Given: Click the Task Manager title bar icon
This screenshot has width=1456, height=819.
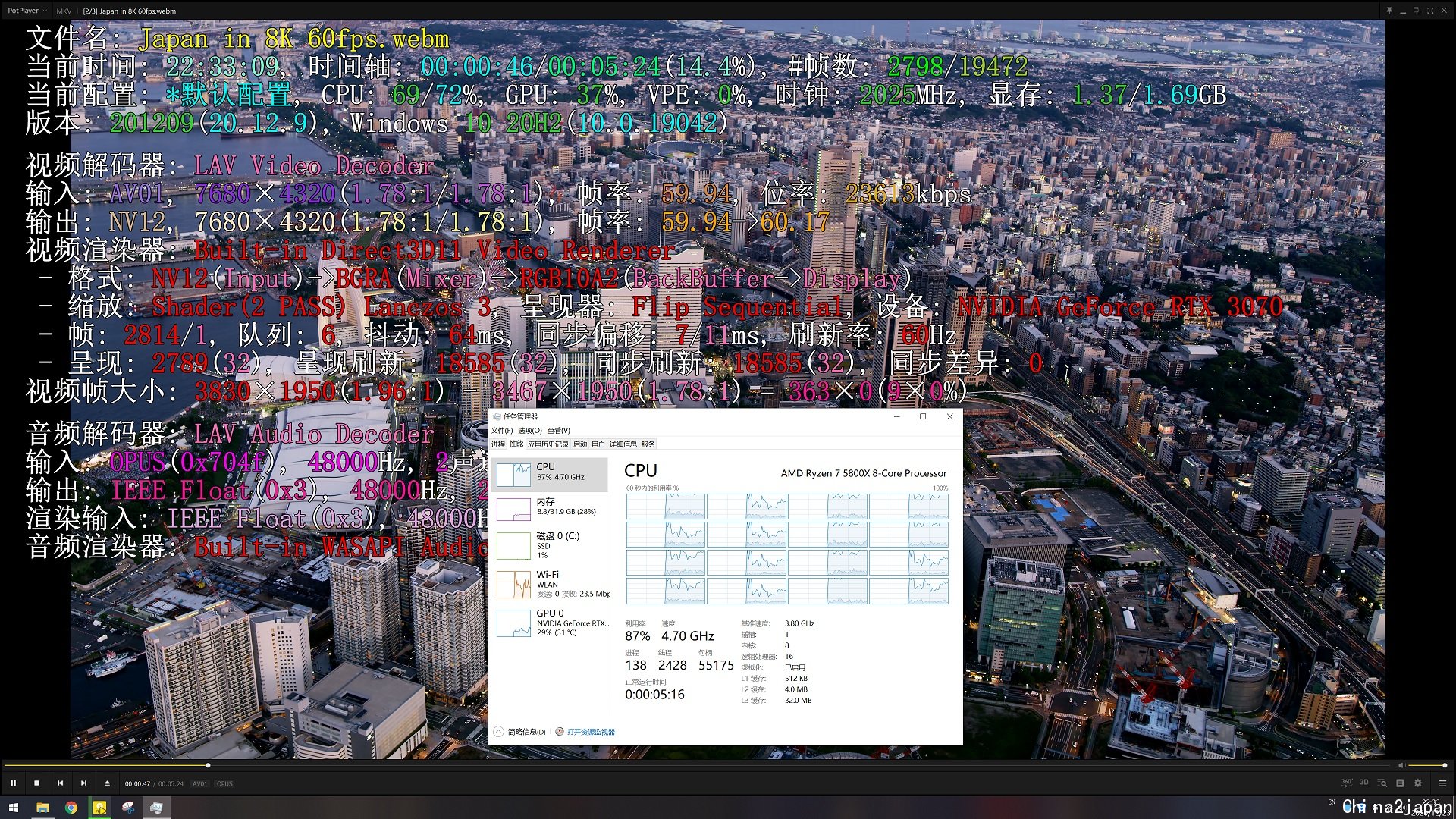Looking at the screenshot, I should click(x=497, y=416).
